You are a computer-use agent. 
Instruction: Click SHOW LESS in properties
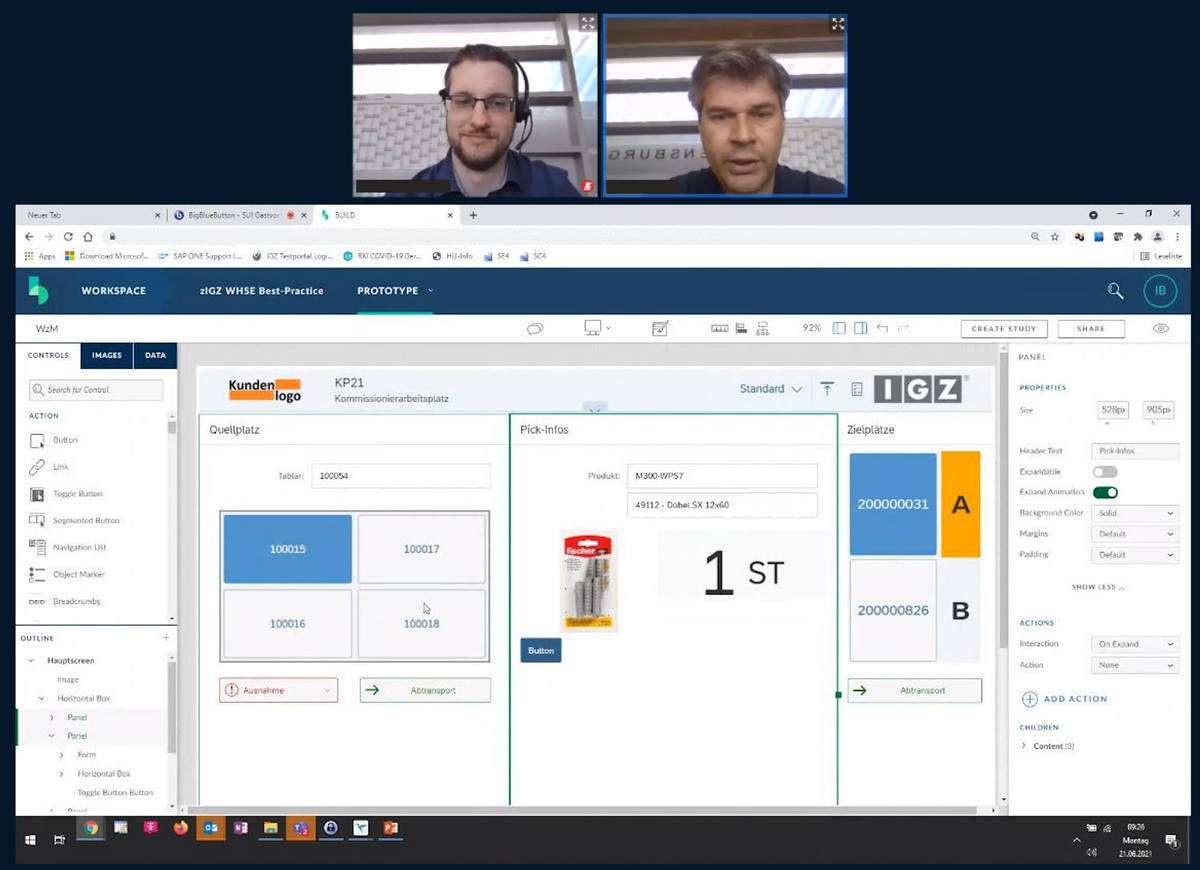1097,587
